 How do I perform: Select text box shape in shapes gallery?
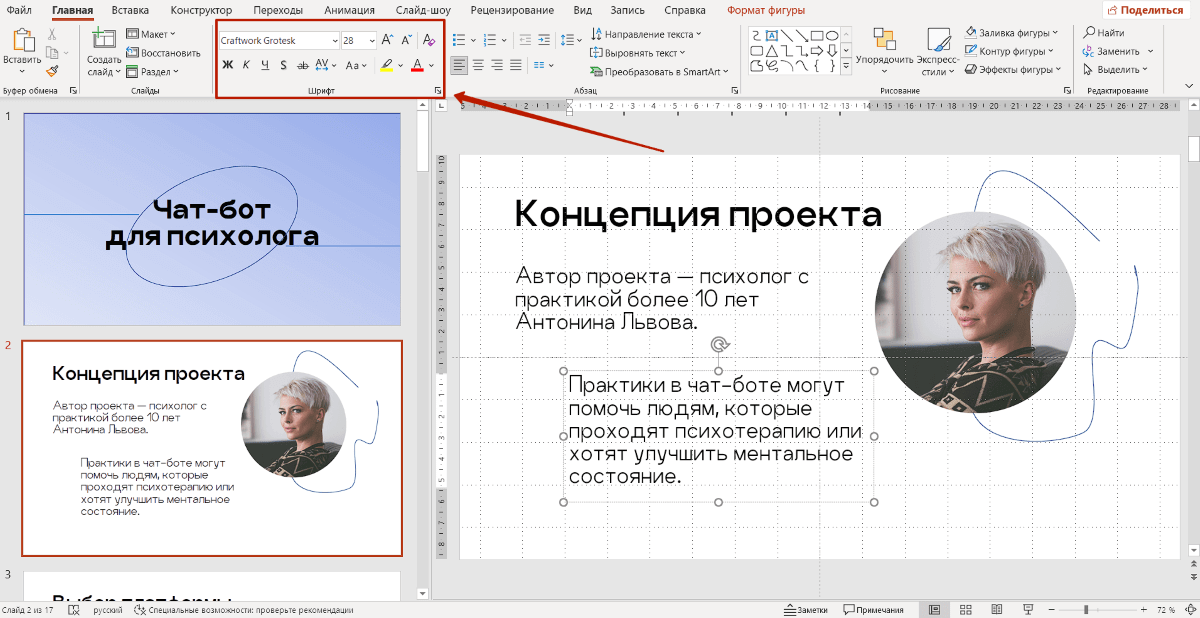tap(772, 35)
